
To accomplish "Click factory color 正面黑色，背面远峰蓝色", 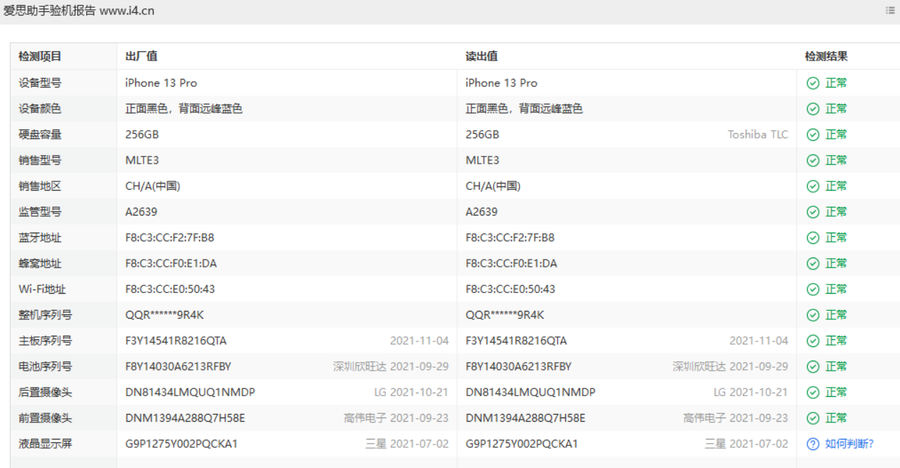I will (184, 109).
